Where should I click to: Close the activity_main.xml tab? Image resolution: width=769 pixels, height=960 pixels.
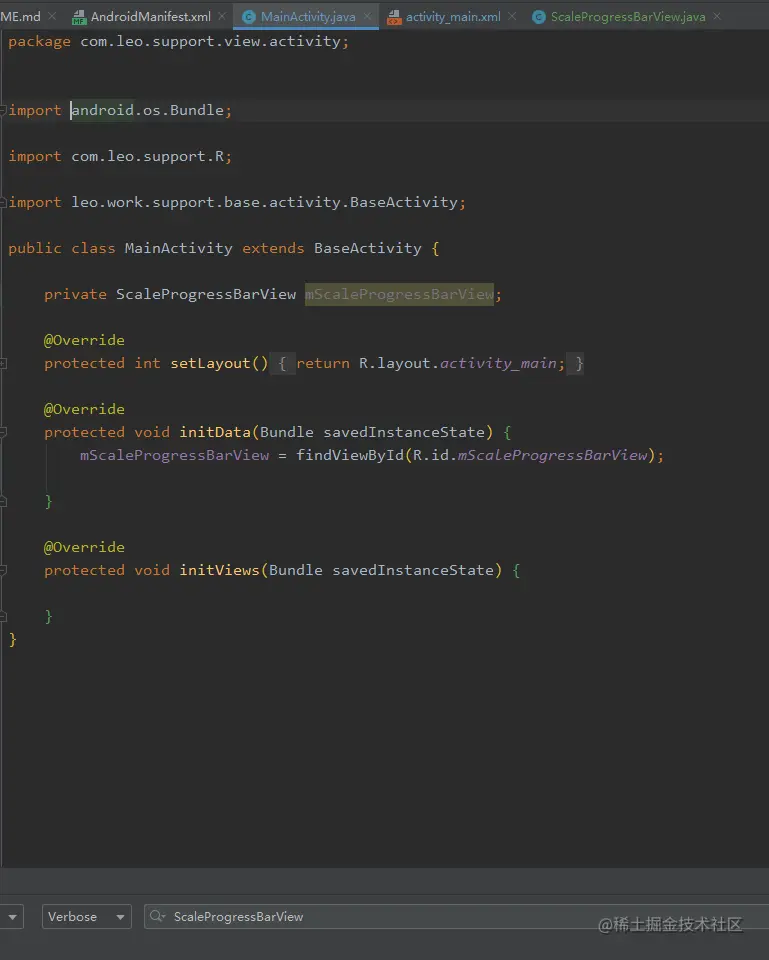tap(512, 16)
